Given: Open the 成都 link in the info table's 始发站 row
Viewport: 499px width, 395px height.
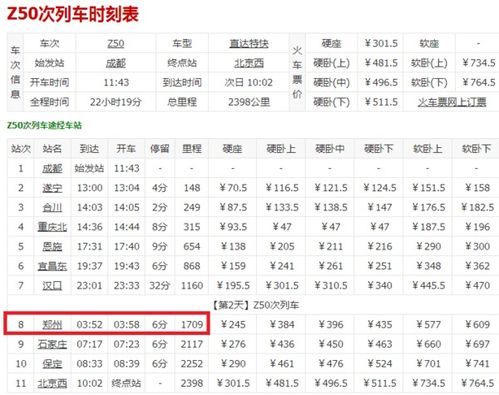Looking at the screenshot, I should (116, 63).
